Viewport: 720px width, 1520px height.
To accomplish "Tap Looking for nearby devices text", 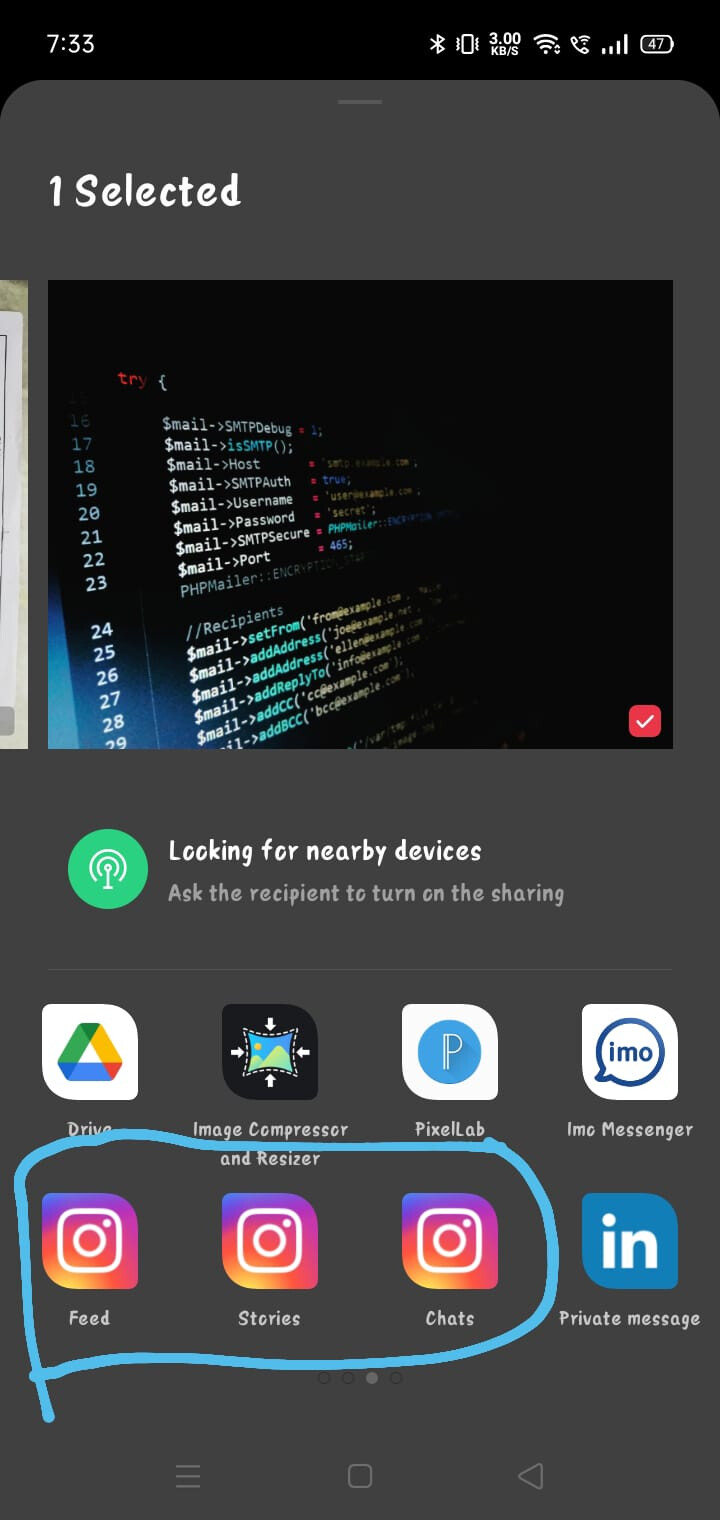I will [x=325, y=851].
